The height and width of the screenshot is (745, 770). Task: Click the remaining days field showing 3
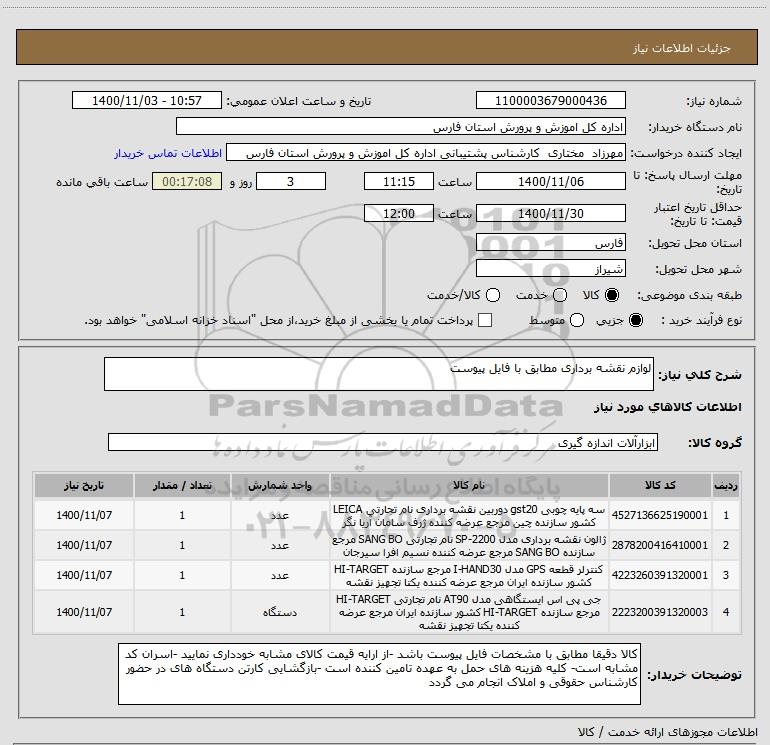click(291, 181)
